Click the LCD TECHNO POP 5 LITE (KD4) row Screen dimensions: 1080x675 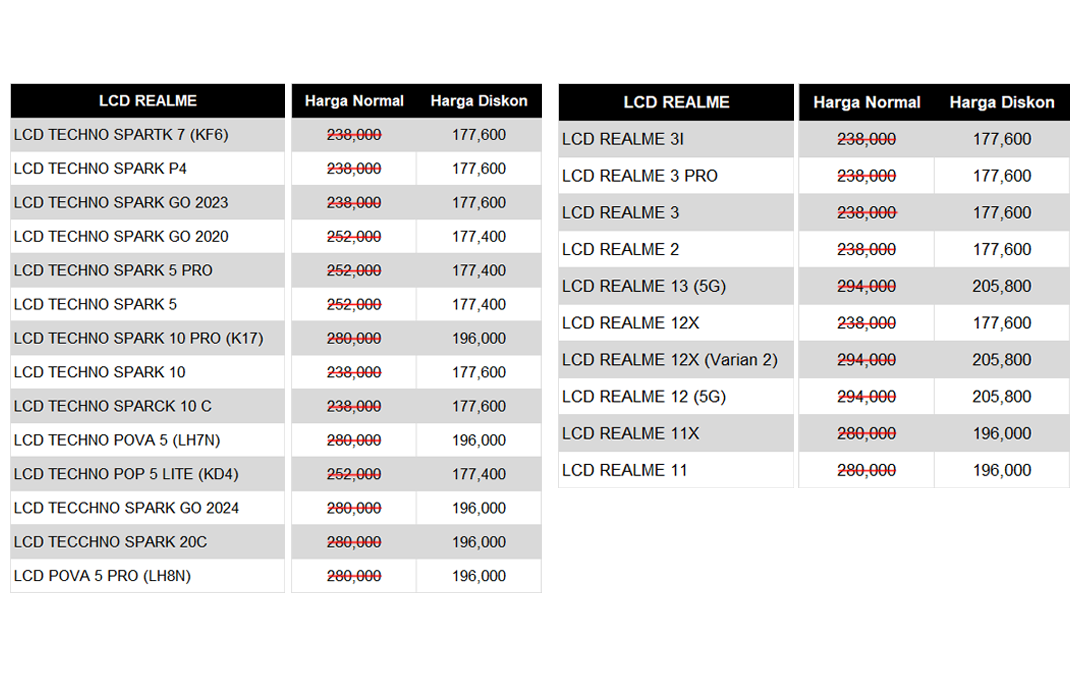[x=126, y=475]
